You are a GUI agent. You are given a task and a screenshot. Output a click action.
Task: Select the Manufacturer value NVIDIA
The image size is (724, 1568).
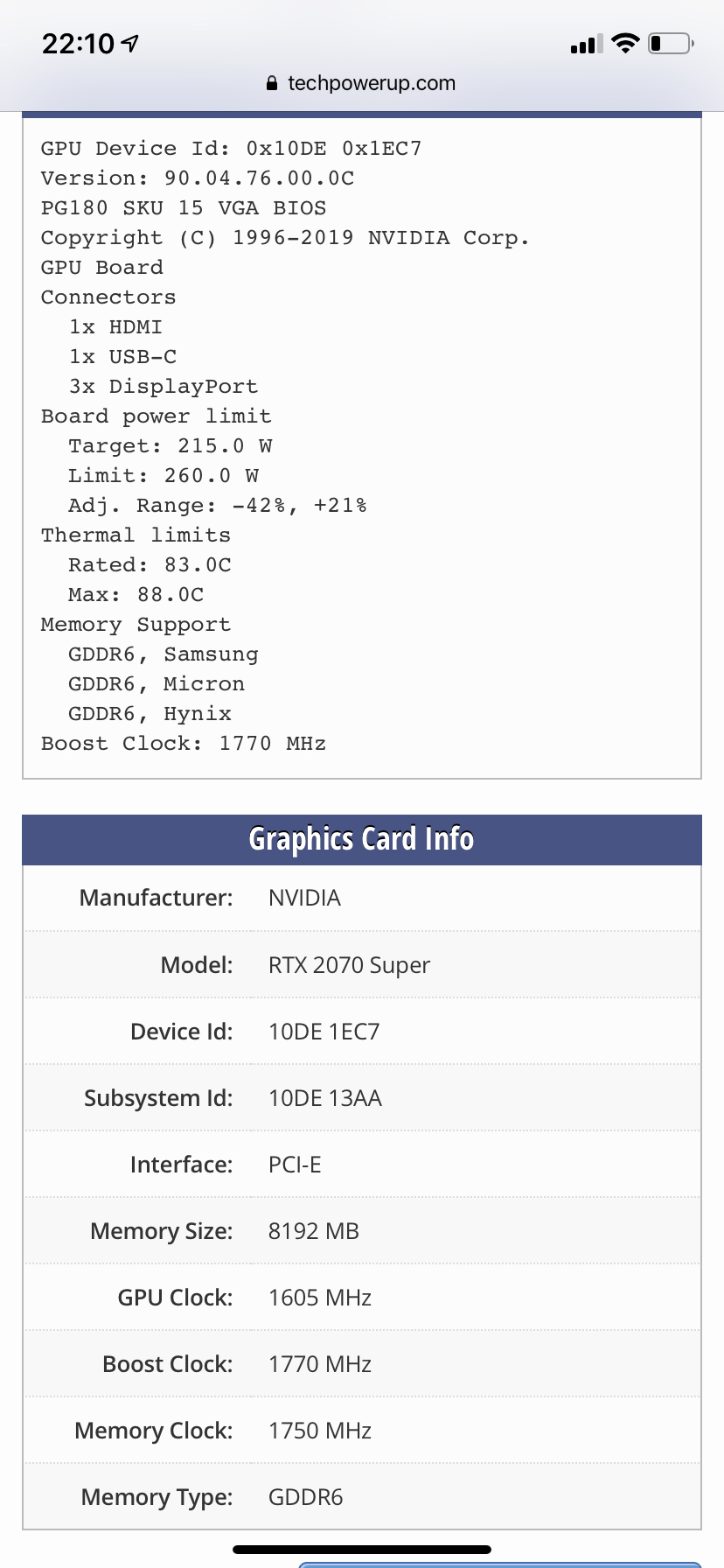304,897
